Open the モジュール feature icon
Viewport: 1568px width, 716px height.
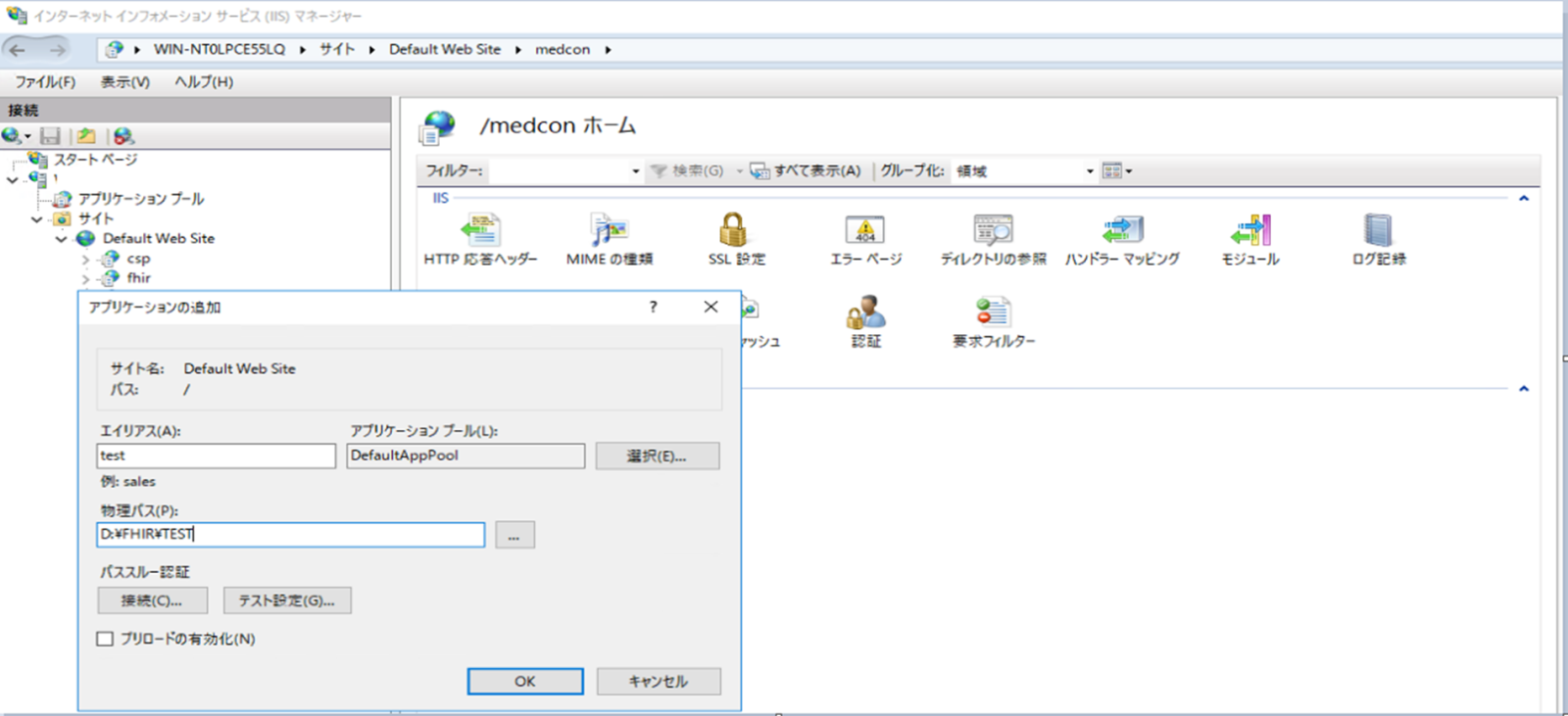(1249, 231)
